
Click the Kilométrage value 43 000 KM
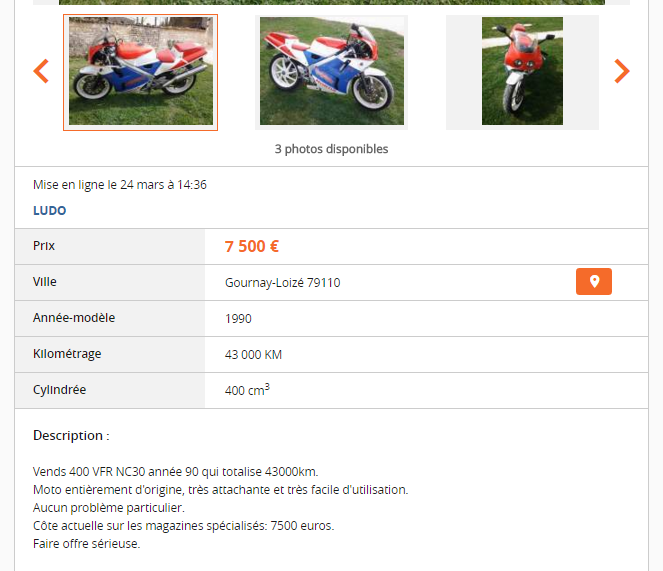coord(253,354)
